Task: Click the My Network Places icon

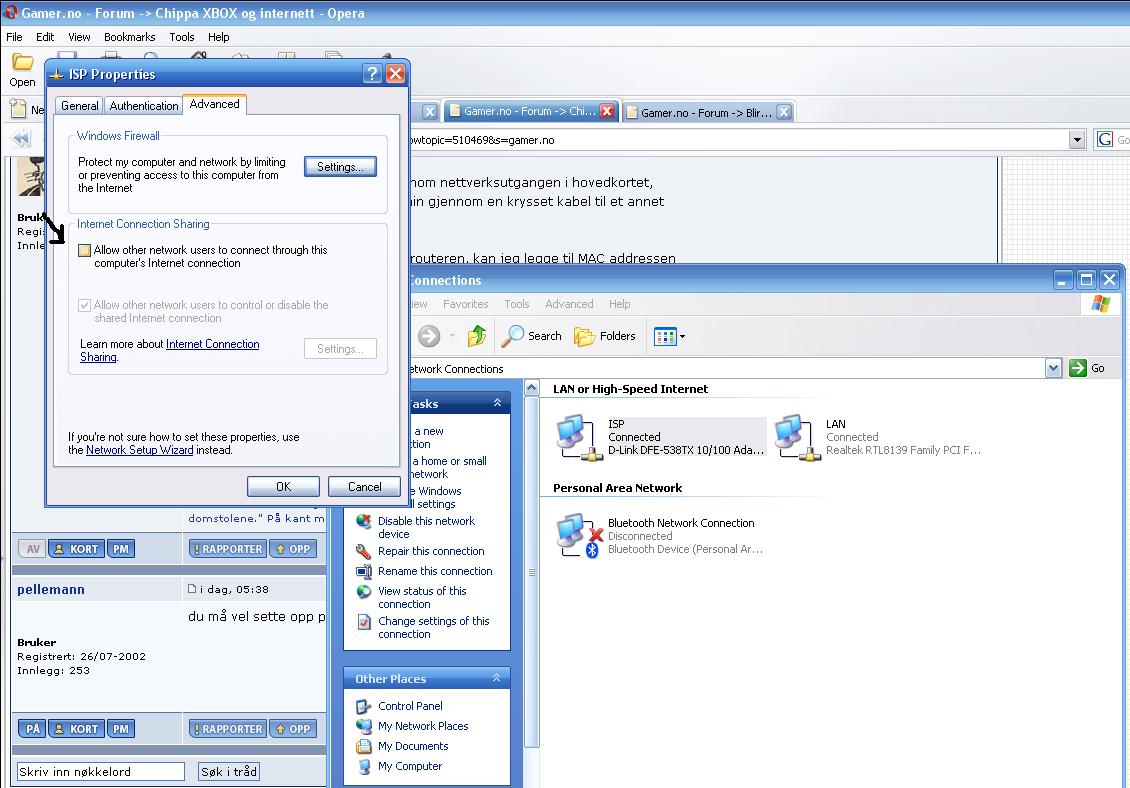Action: tap(364, 726)
